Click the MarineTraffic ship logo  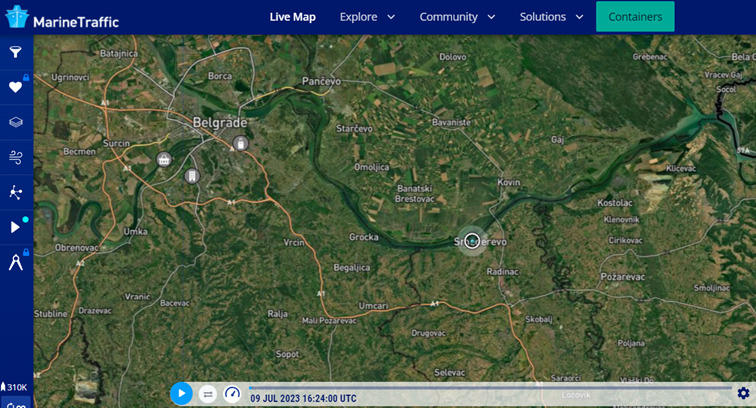[17, 16]
